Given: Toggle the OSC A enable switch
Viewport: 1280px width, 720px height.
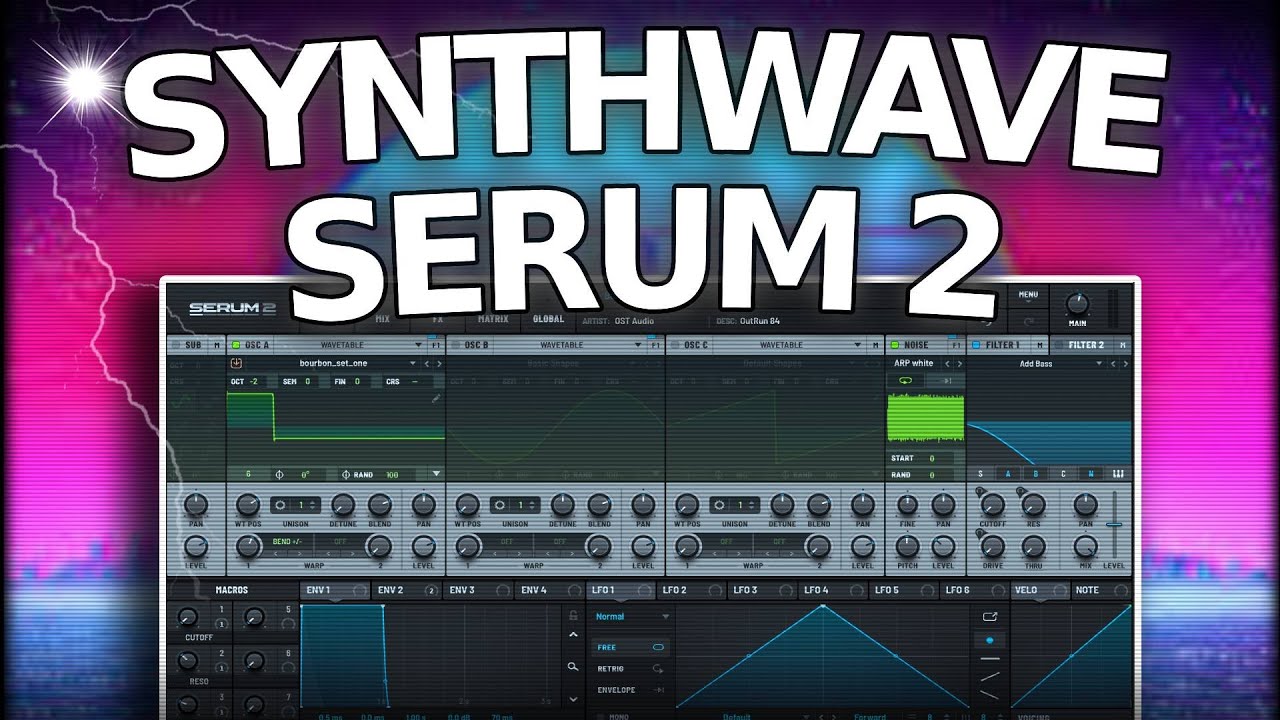Looking at the screenshot, I should click(237, 344).
